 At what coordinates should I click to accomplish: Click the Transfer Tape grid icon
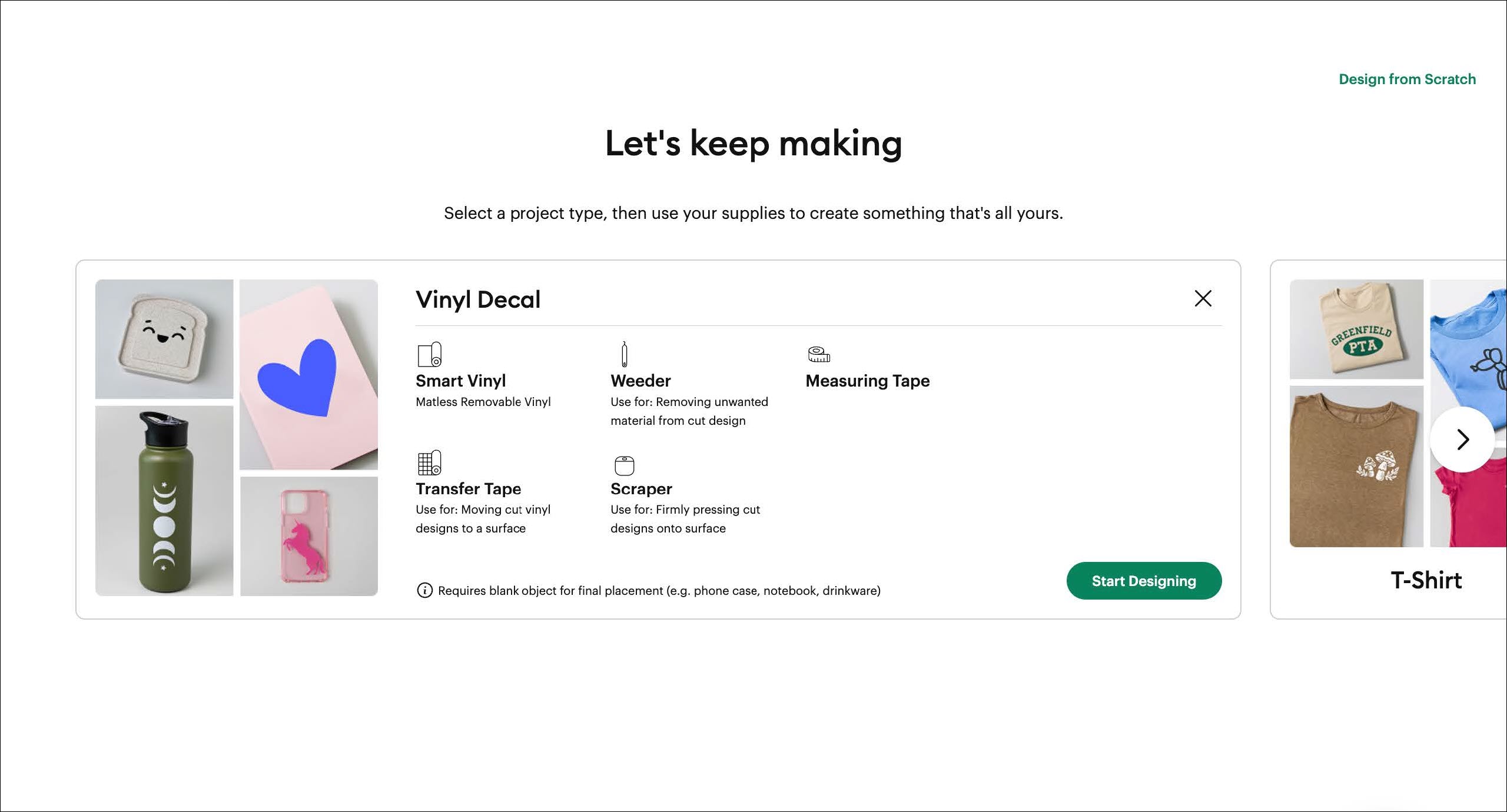(x=429, y=463)
